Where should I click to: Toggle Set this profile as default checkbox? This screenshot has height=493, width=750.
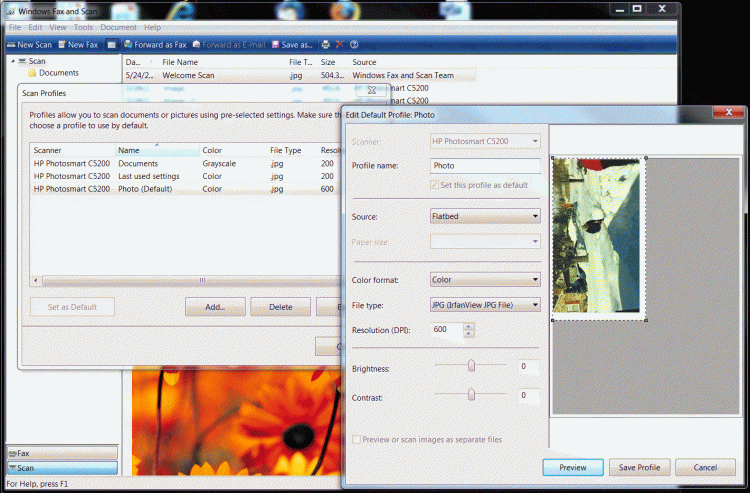tap(434, 185)
